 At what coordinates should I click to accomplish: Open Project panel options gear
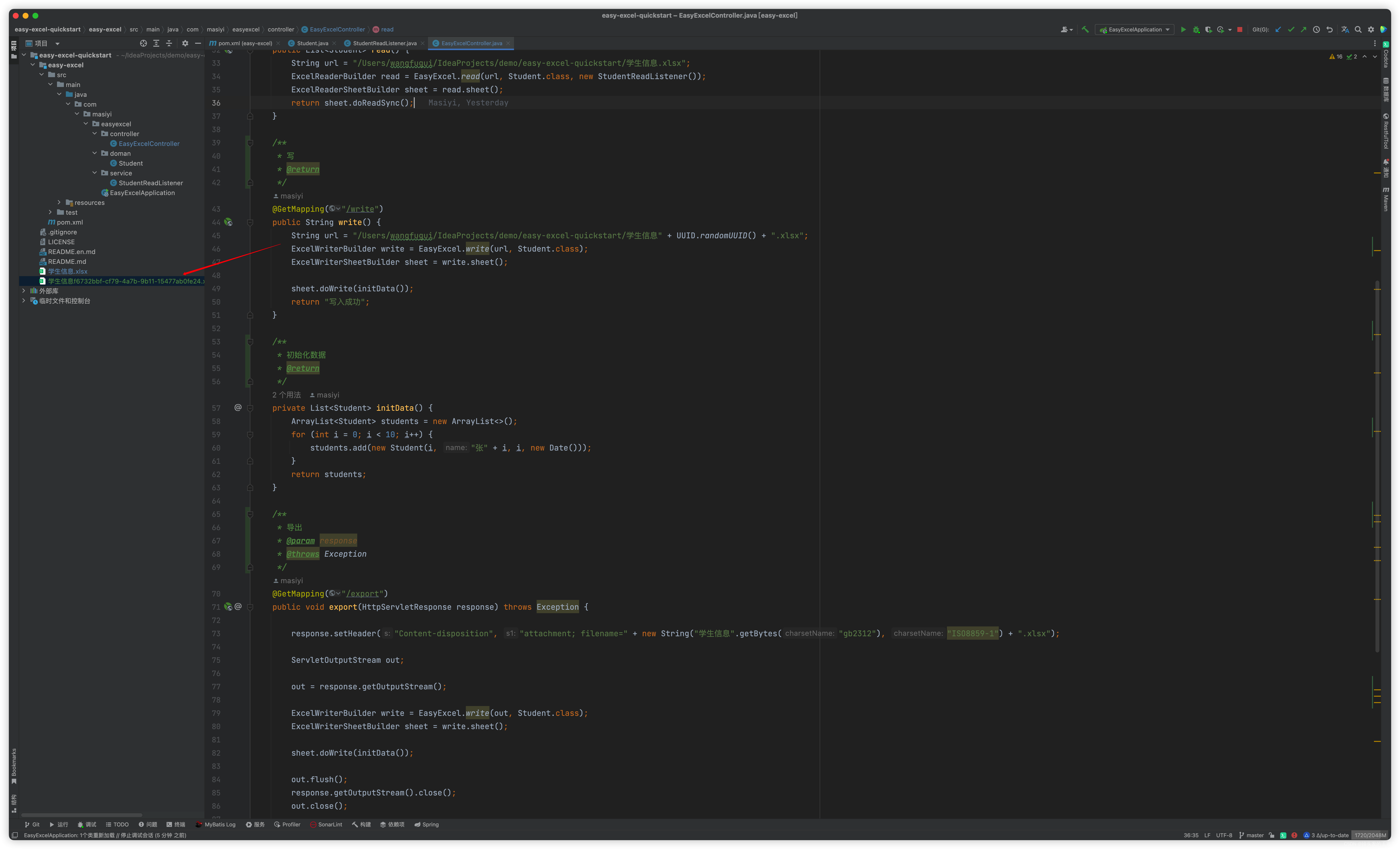coord(185,43)
